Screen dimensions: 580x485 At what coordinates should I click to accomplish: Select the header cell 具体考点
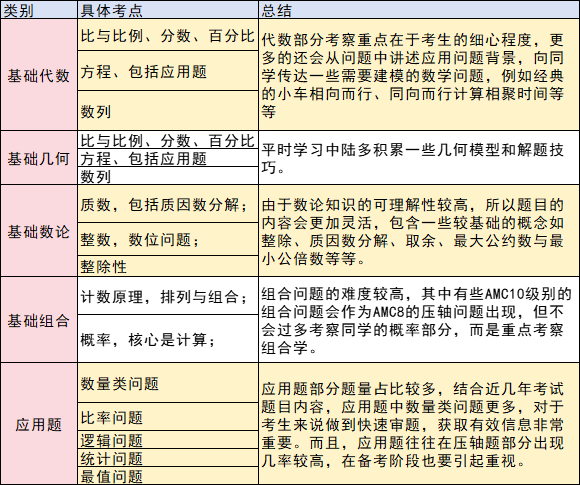pyautogui.click(x=168, y=10)
